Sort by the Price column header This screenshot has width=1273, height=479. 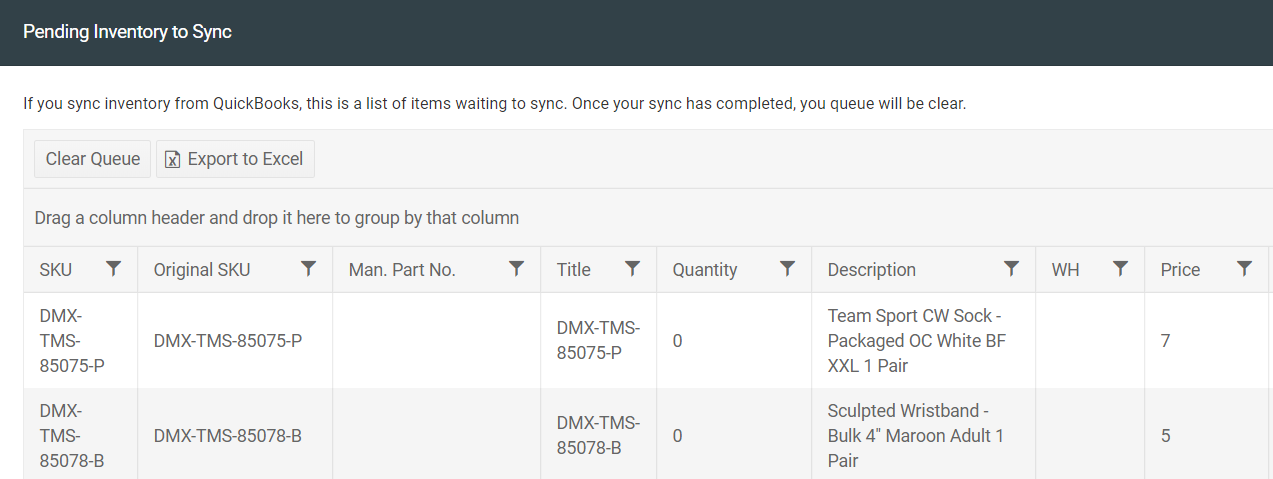(1180, 270)
